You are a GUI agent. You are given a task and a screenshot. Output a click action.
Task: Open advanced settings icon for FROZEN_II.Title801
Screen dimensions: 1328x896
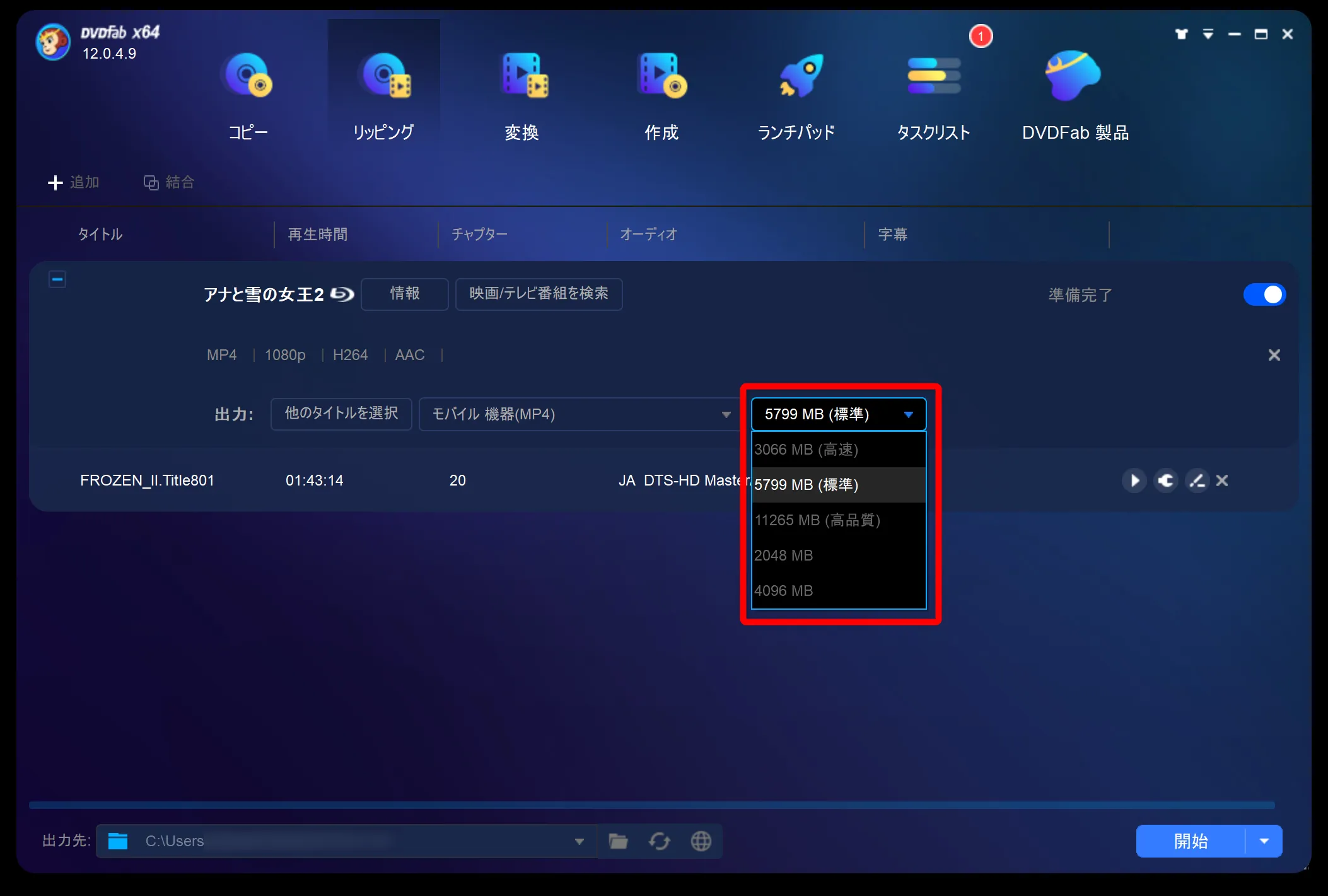click(x=1166, y=480)
